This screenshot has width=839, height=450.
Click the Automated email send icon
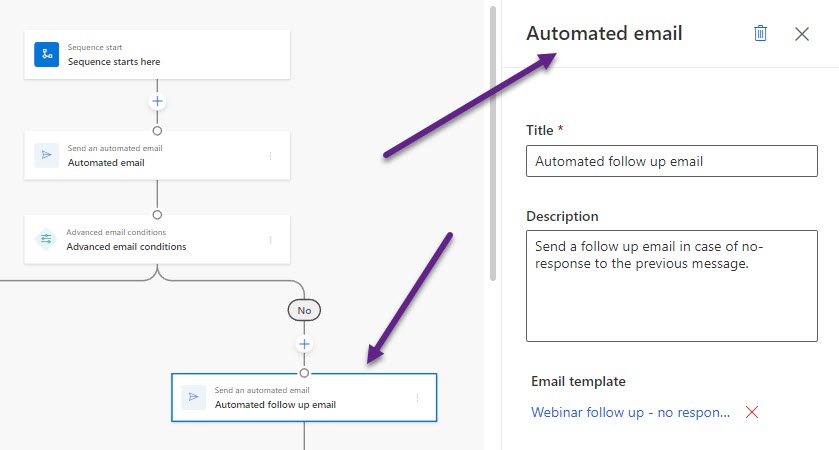pyautogui.click(x=46, y=155)
